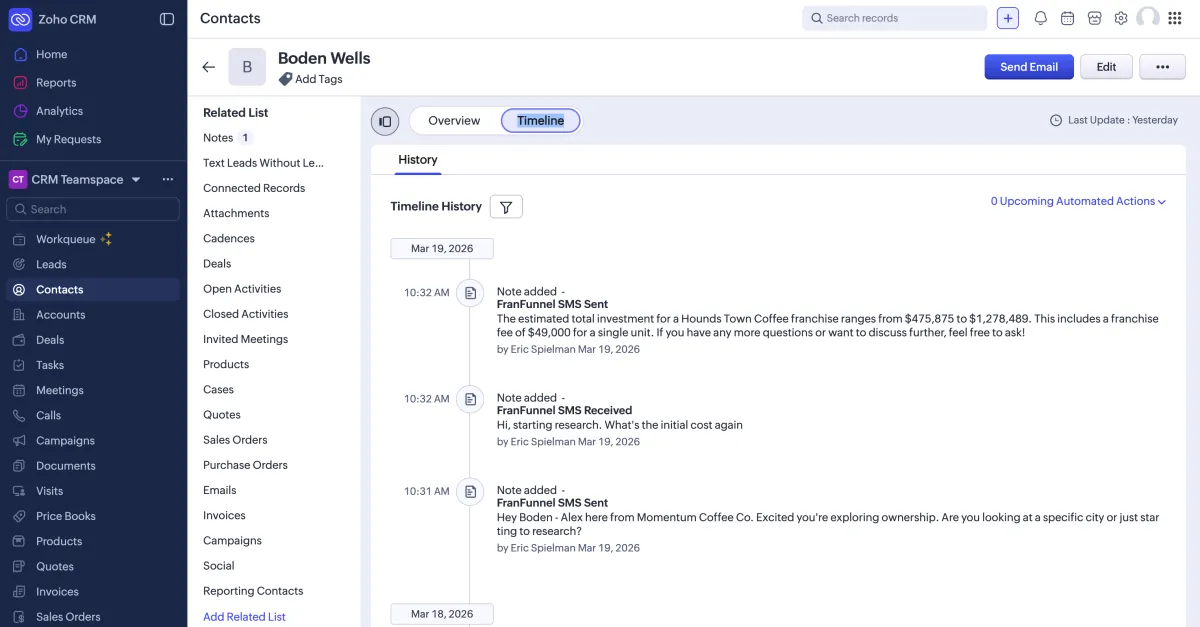Open the apps grid icon

click(1176, 17)
